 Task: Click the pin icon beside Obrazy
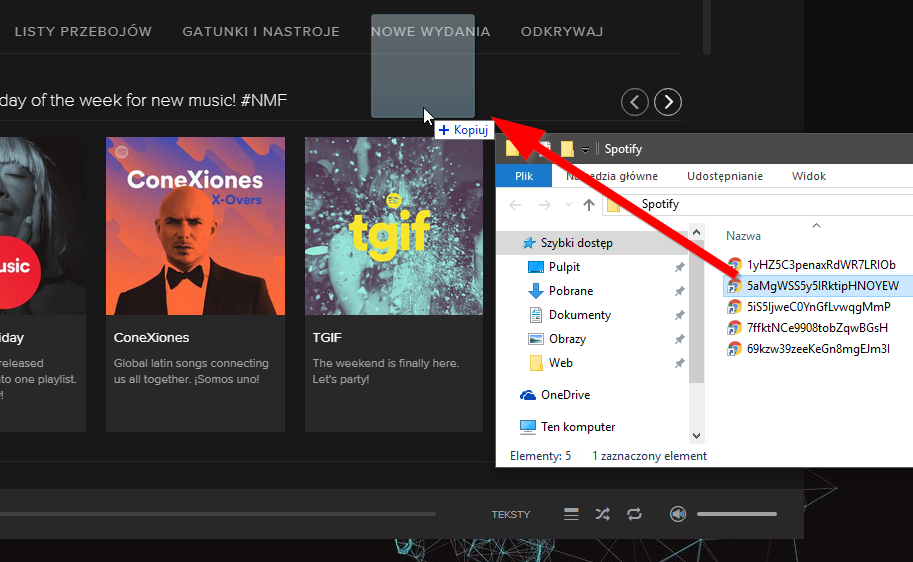[679, 339]
